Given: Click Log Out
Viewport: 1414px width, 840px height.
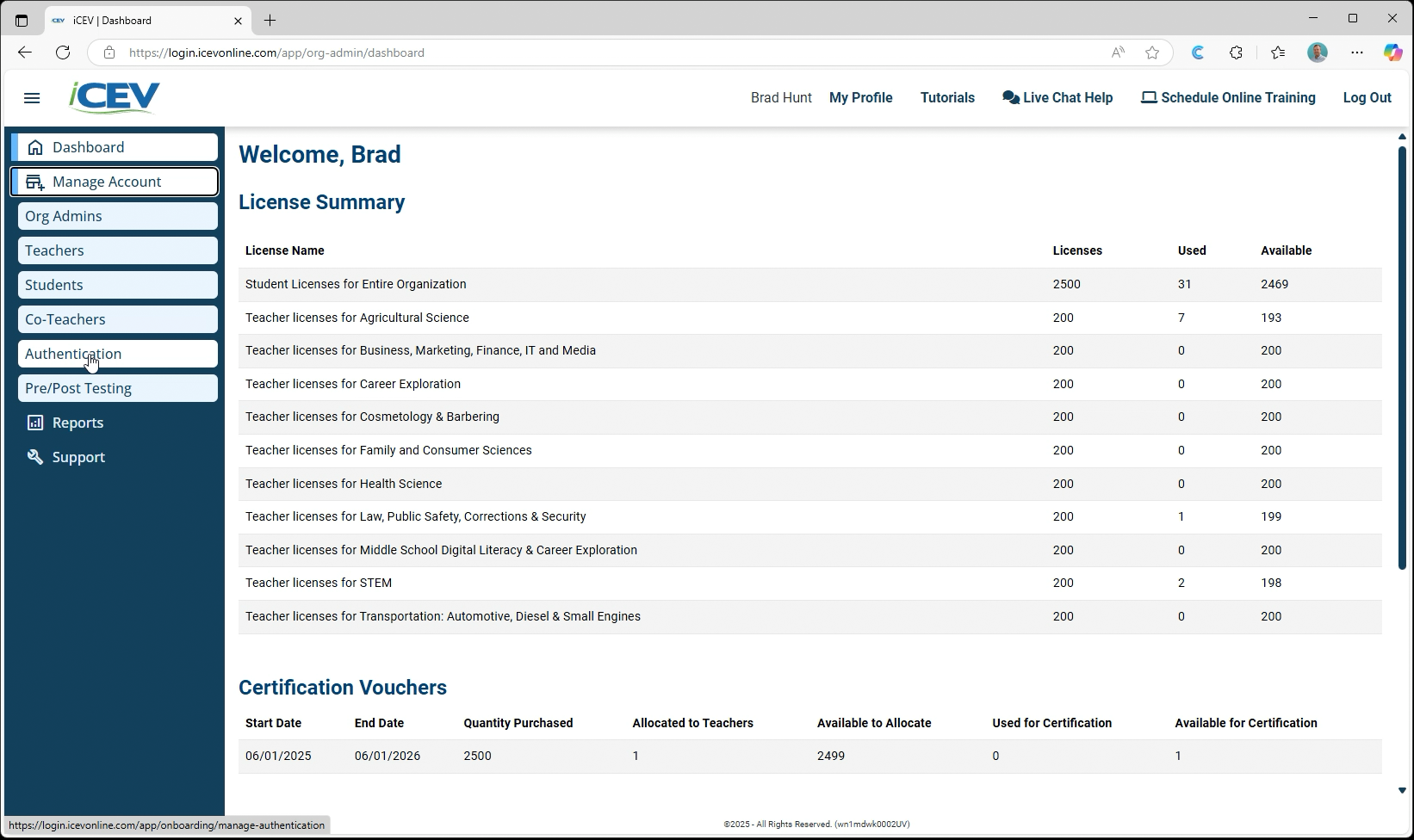Looking at the screenshot, I should tap(1367, 97).
